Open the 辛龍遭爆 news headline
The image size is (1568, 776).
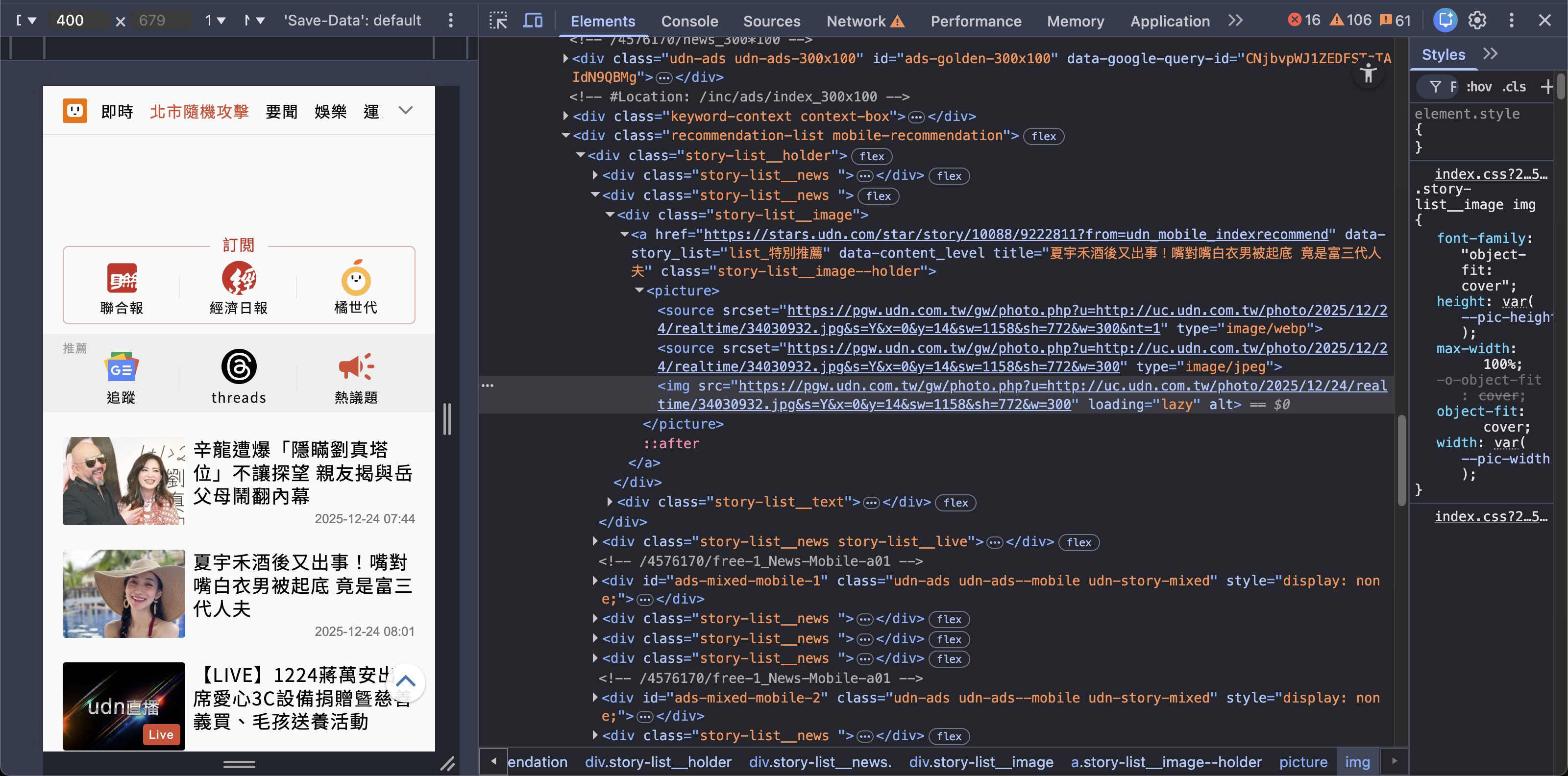tap(303, 473)
